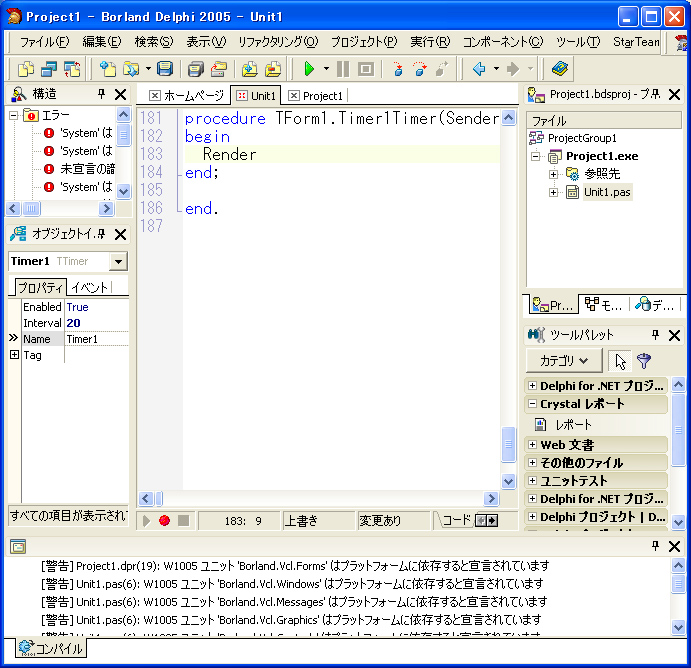
Task: Close the object inspector panel
Action: (x=120, y=234)
